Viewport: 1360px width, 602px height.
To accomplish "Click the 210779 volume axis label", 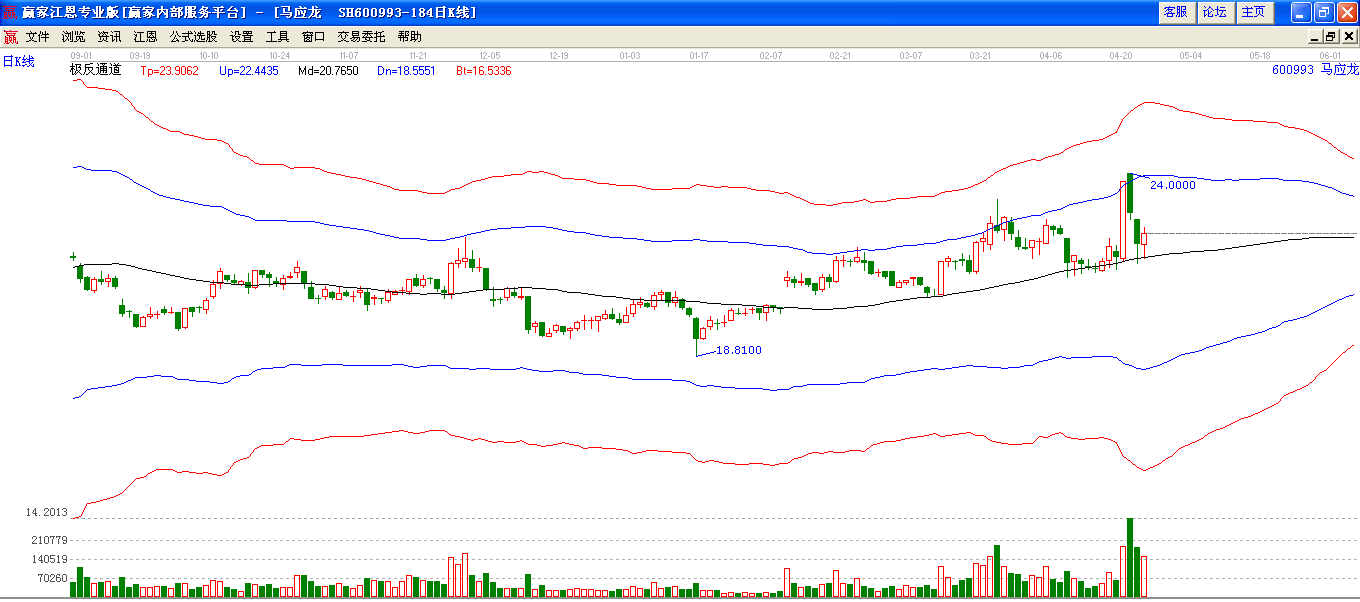I will (x=49, y=540).
